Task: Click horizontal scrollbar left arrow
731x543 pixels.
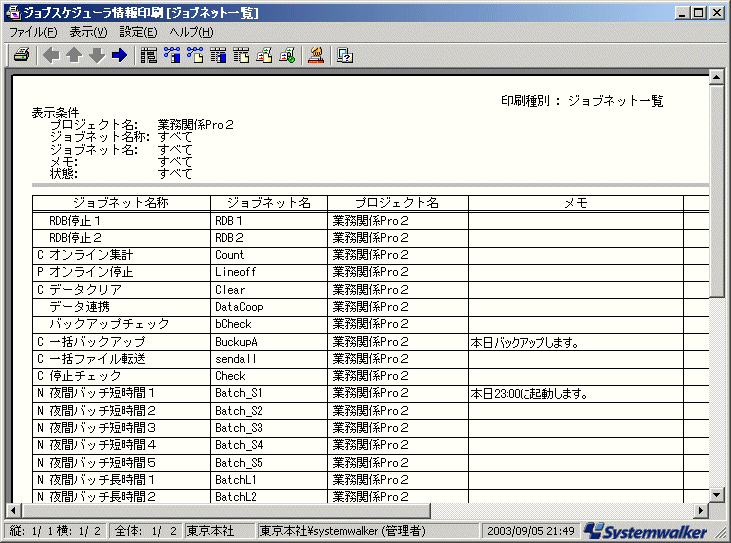Action: pos(13,510)
